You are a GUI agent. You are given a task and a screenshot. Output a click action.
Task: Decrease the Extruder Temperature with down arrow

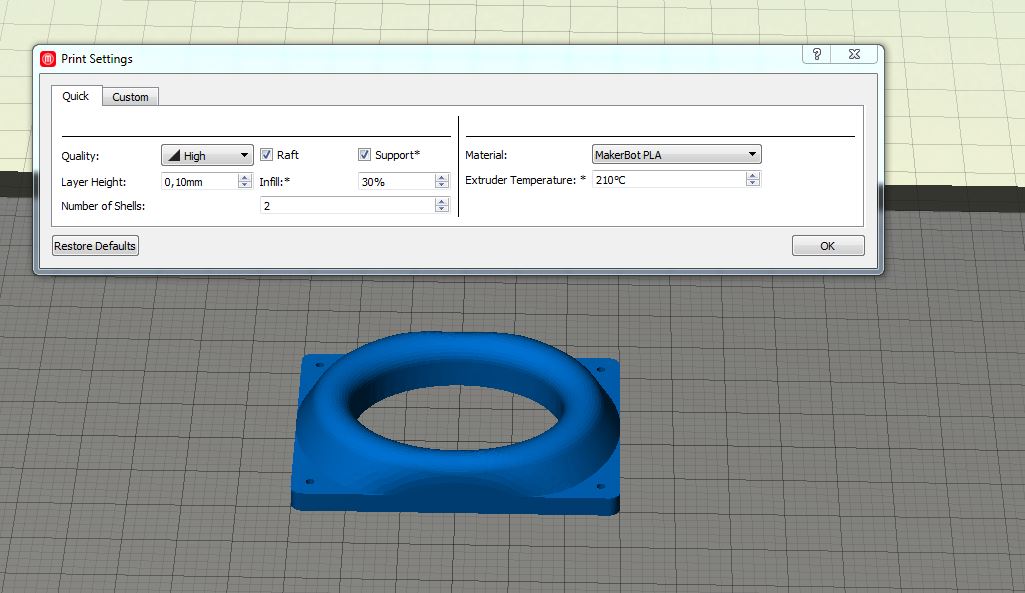point(753,183)
